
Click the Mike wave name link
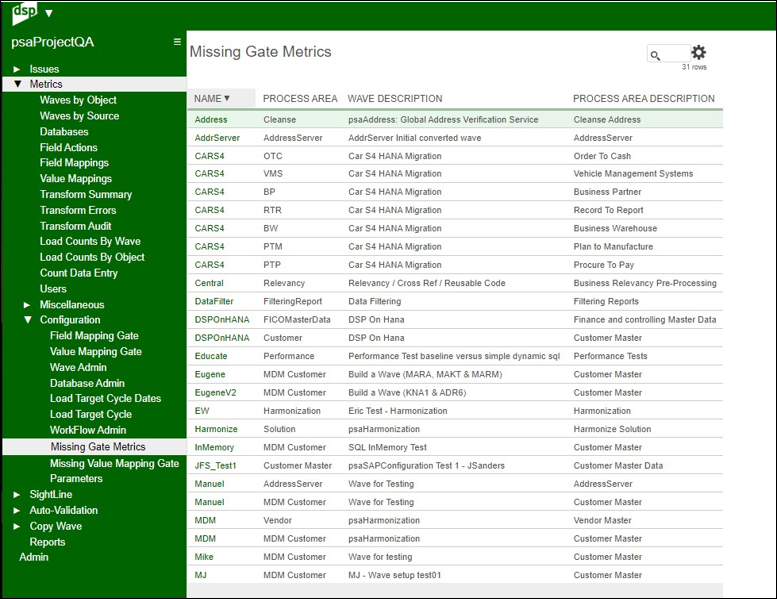[x=204, y=557]
